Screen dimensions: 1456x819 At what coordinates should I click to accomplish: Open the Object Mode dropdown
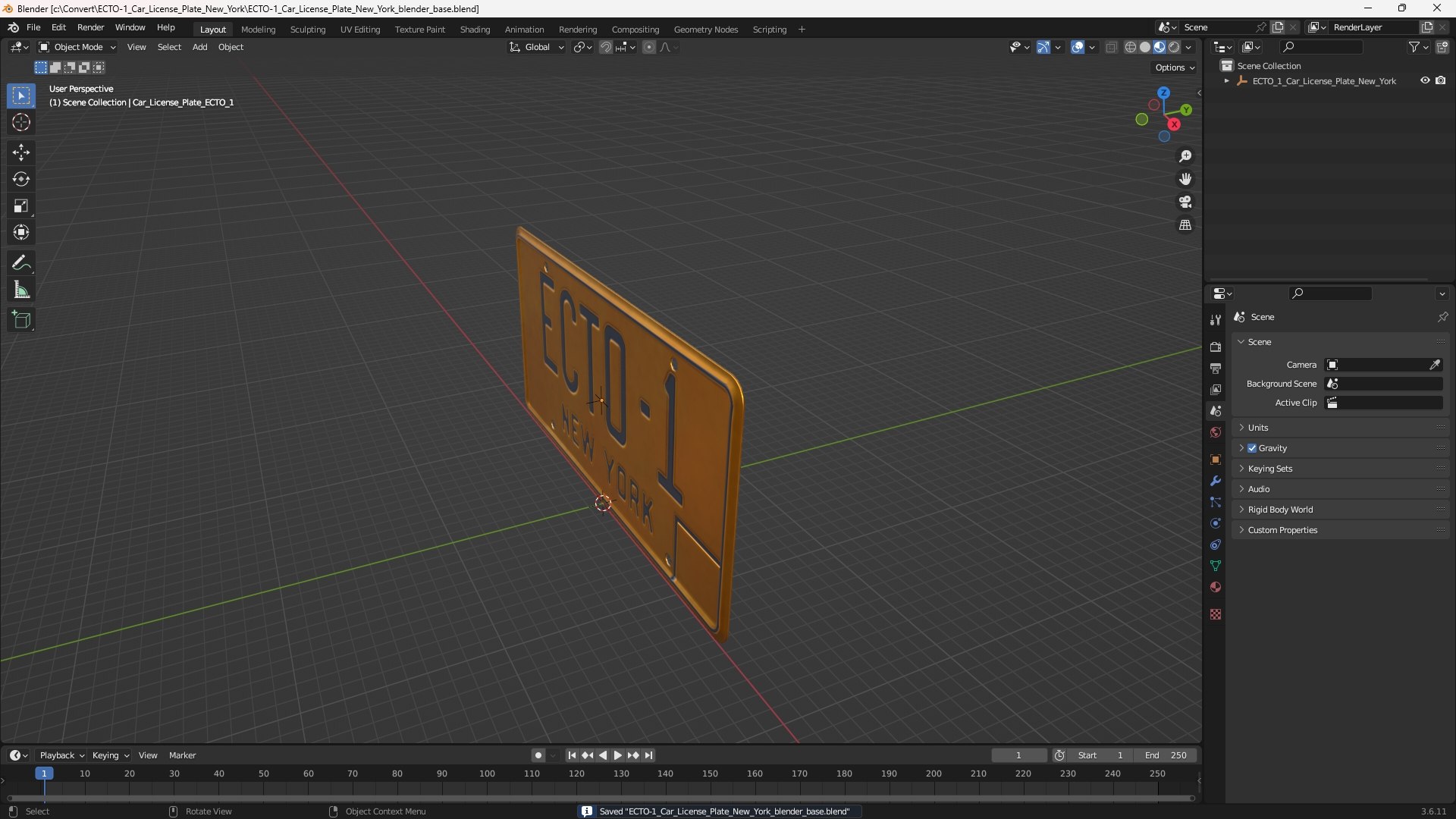77,47
